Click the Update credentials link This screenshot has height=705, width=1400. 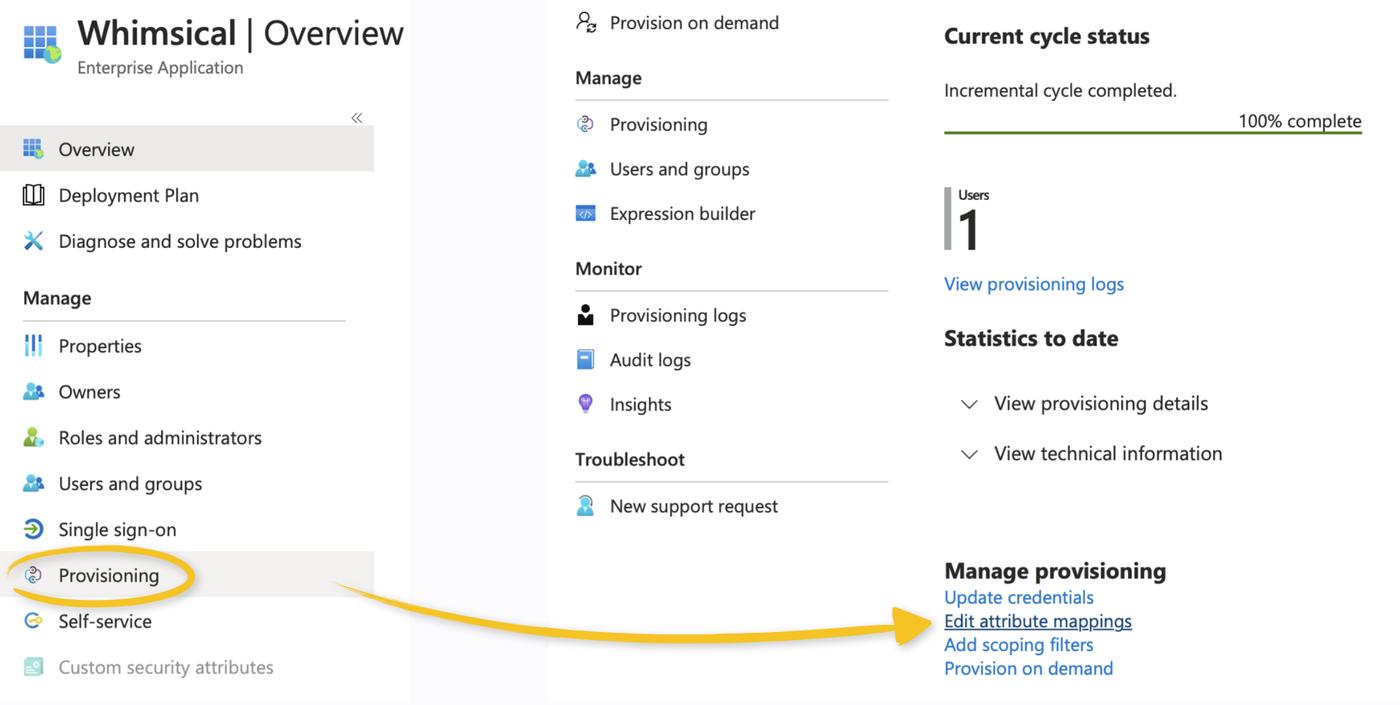point(1018,597)
